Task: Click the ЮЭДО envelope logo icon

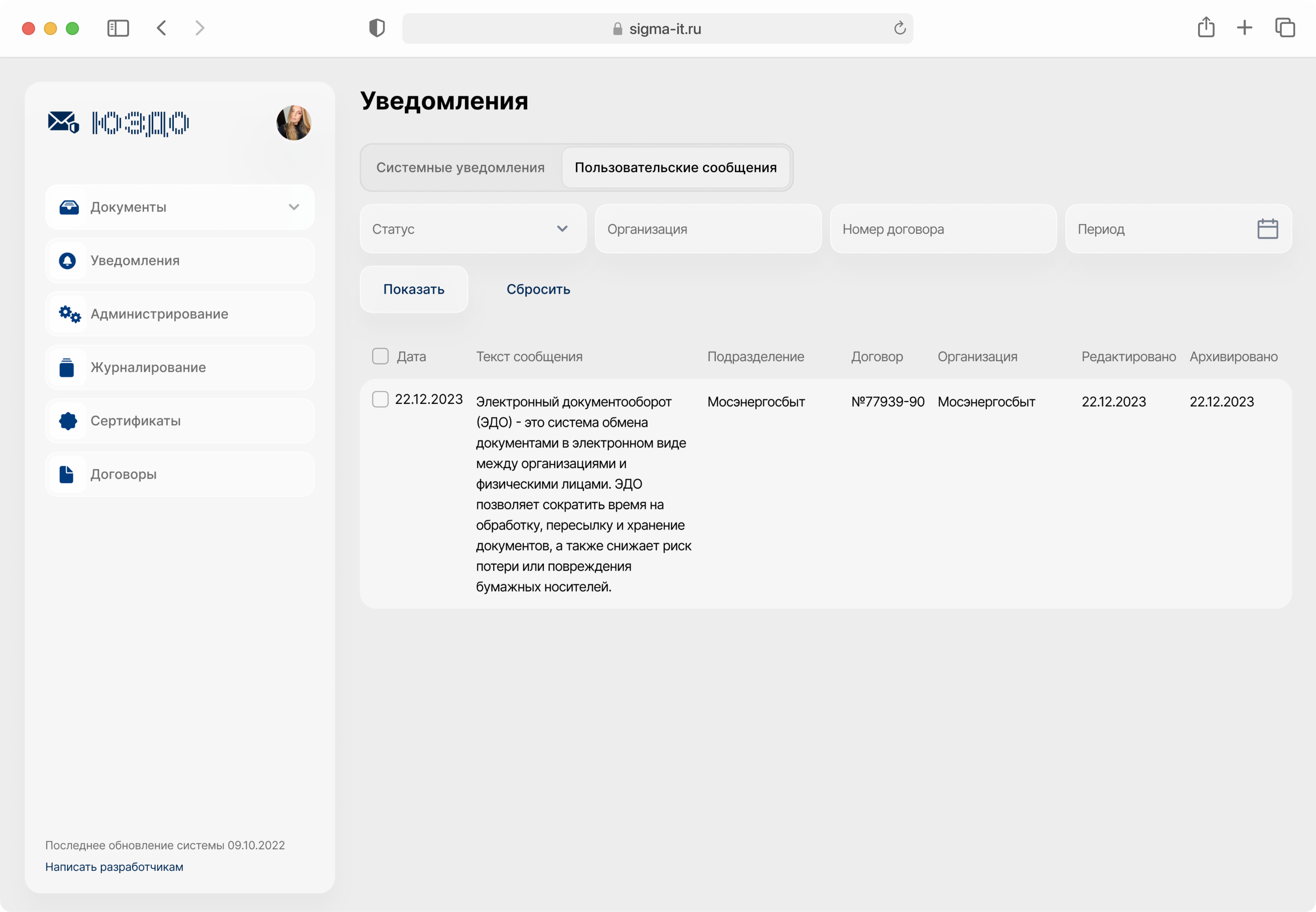Action: 63,122
